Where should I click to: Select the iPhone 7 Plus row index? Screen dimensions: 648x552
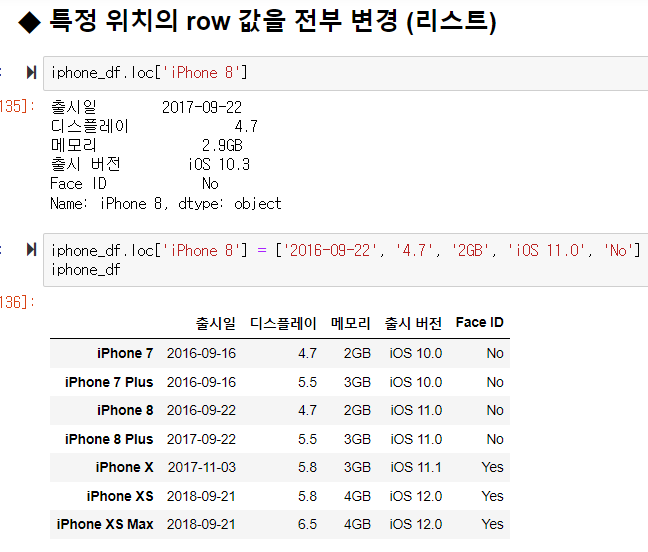[109, 382]
